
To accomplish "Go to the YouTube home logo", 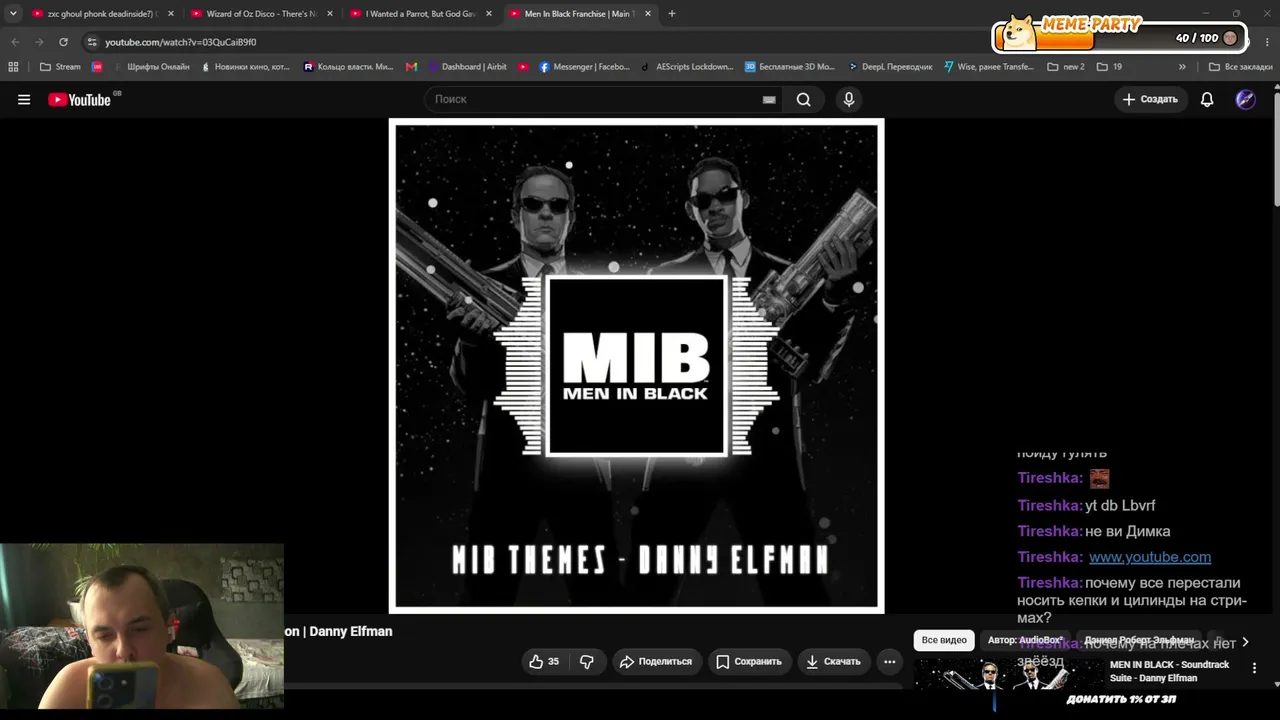I will click(79, 99).
